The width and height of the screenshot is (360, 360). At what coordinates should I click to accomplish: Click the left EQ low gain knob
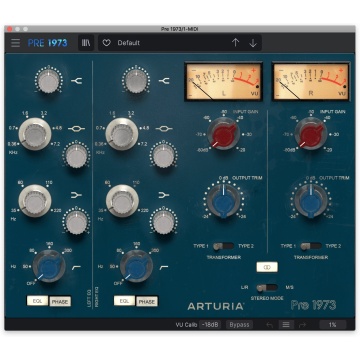tap(76, 222)
